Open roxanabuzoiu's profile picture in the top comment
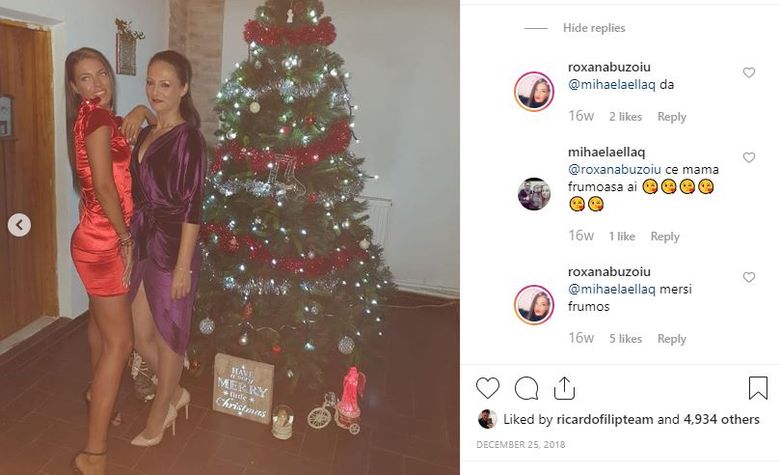The image size is (780, 475). pos(534,92)
